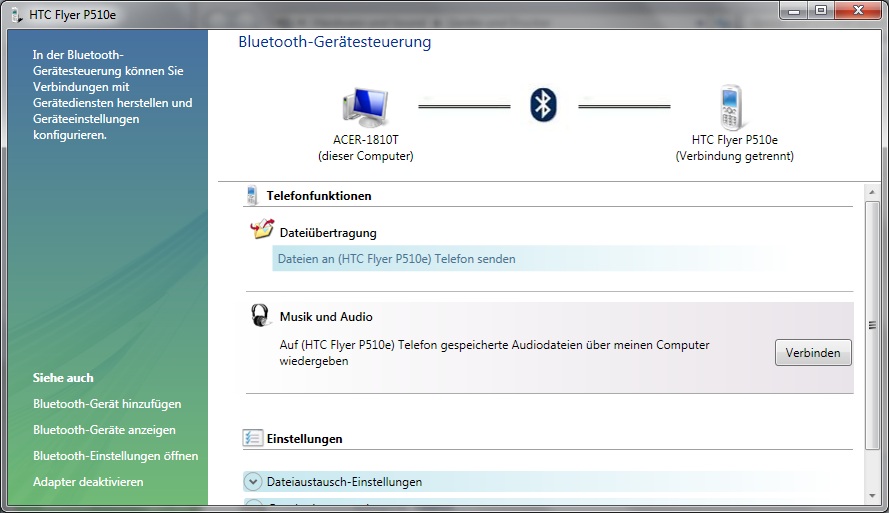Click the Dateiübertragung folder icon
Screen dimensions: 889x513
261,231
